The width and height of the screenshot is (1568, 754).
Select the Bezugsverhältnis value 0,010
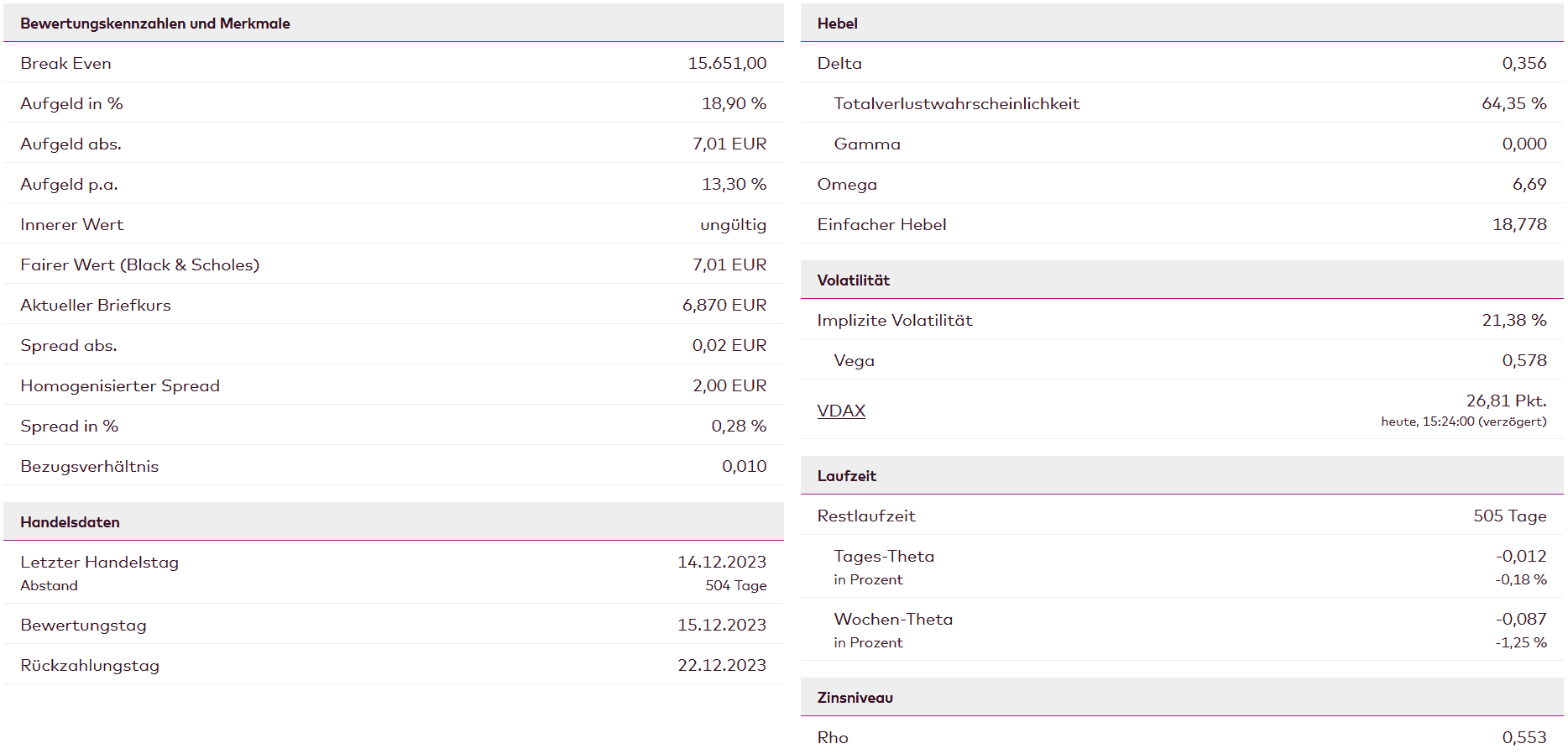point(744,466)
